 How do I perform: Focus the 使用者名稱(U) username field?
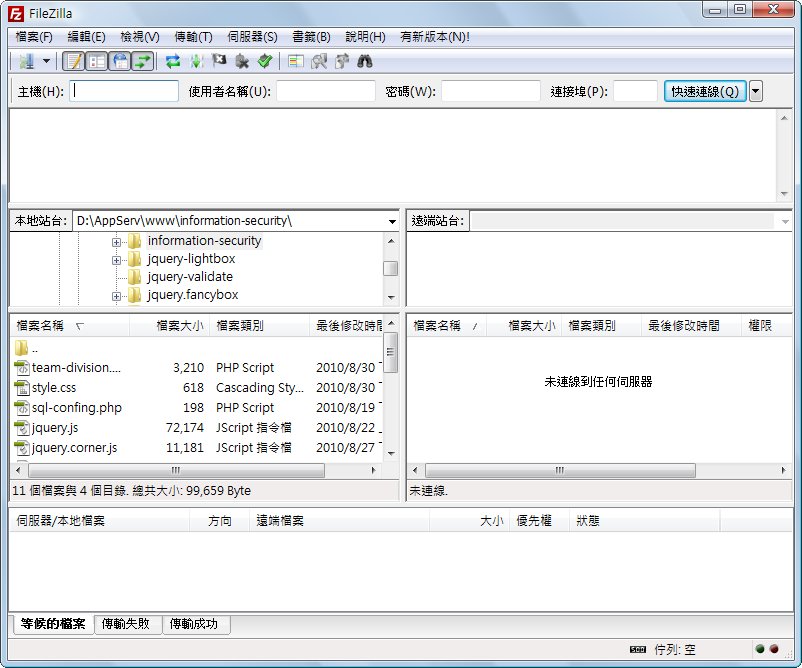point(326,91)
